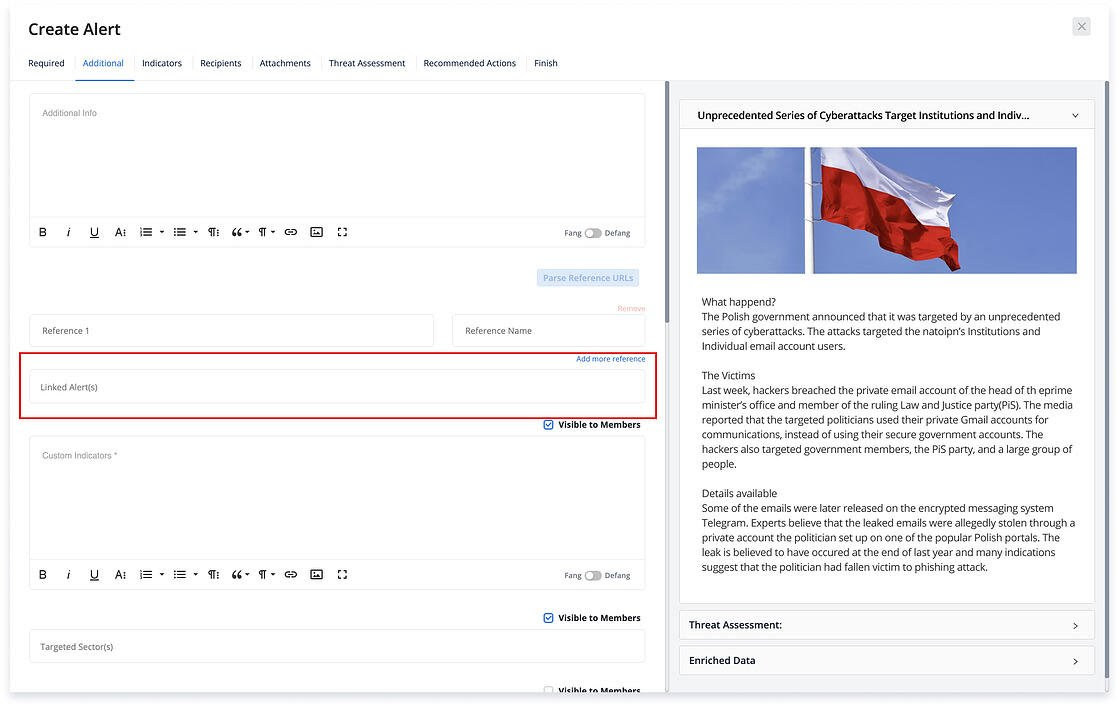
Task: Click Underline icon in Additional Info editor
Action: click(x=94, y=232)
